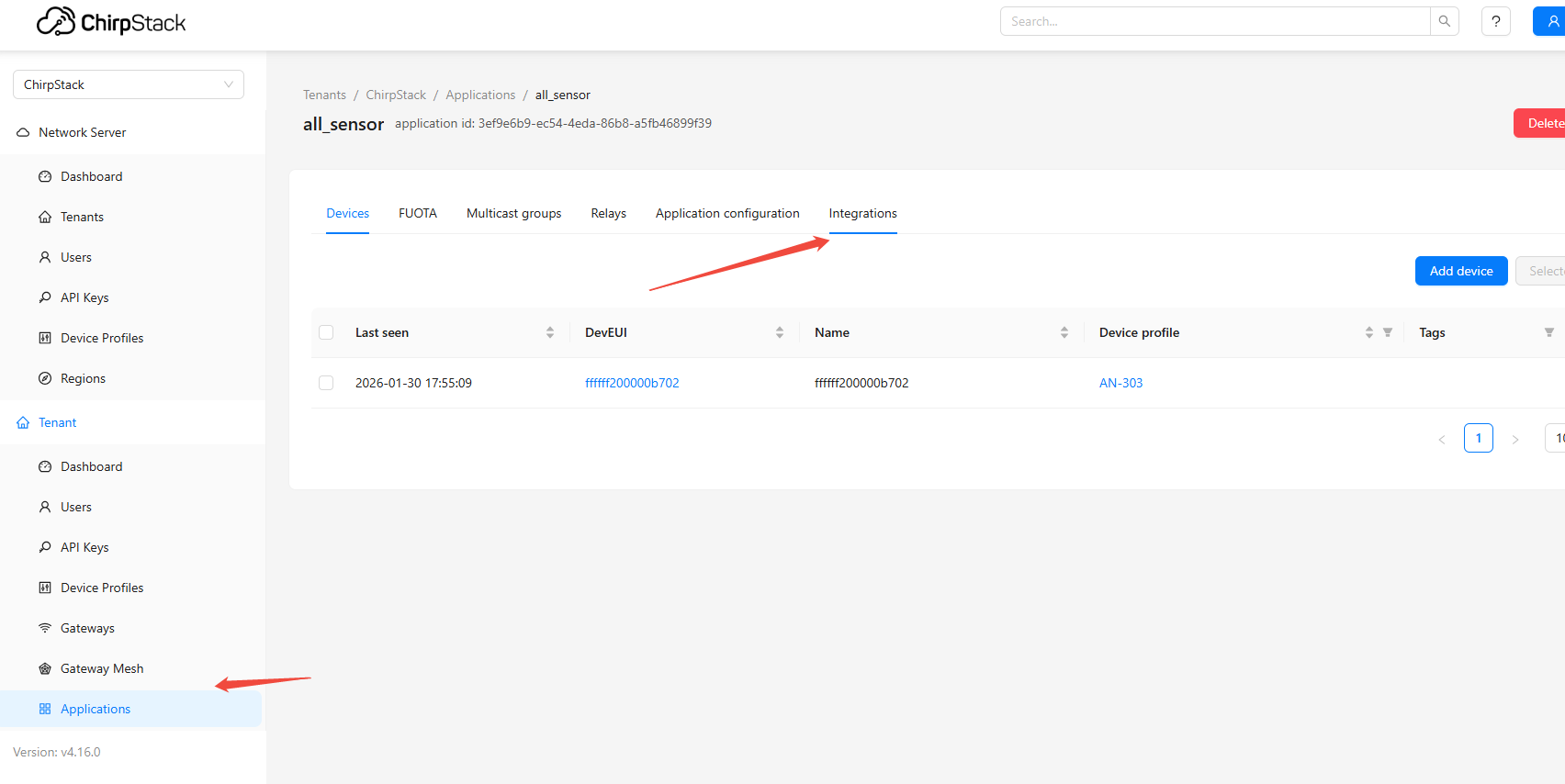This screenshot has height=784, width=1565.
Task: Open the Application configuration tab
Action: [726, 213]
